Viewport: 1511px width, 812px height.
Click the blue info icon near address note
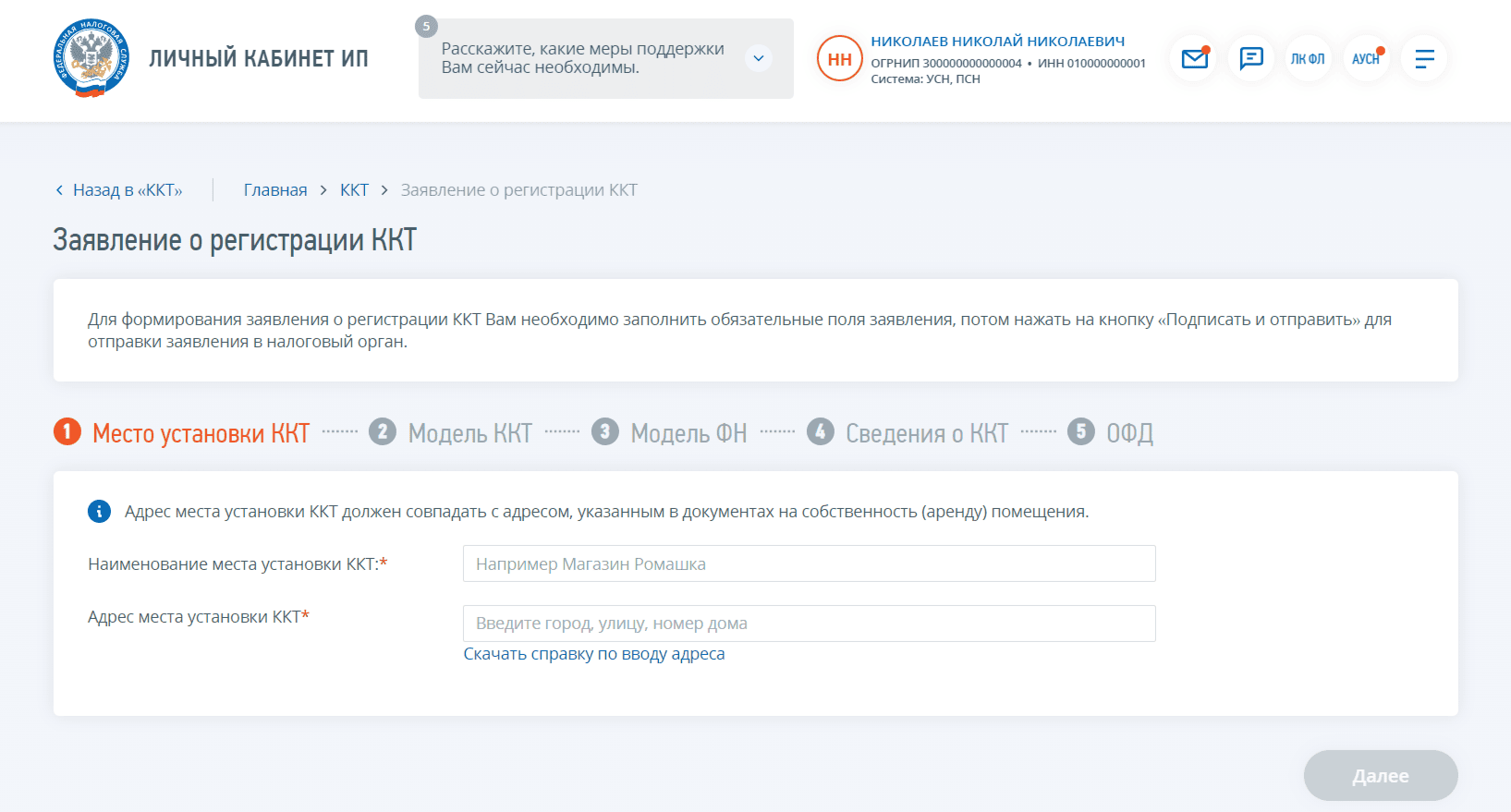pos(99,511)
